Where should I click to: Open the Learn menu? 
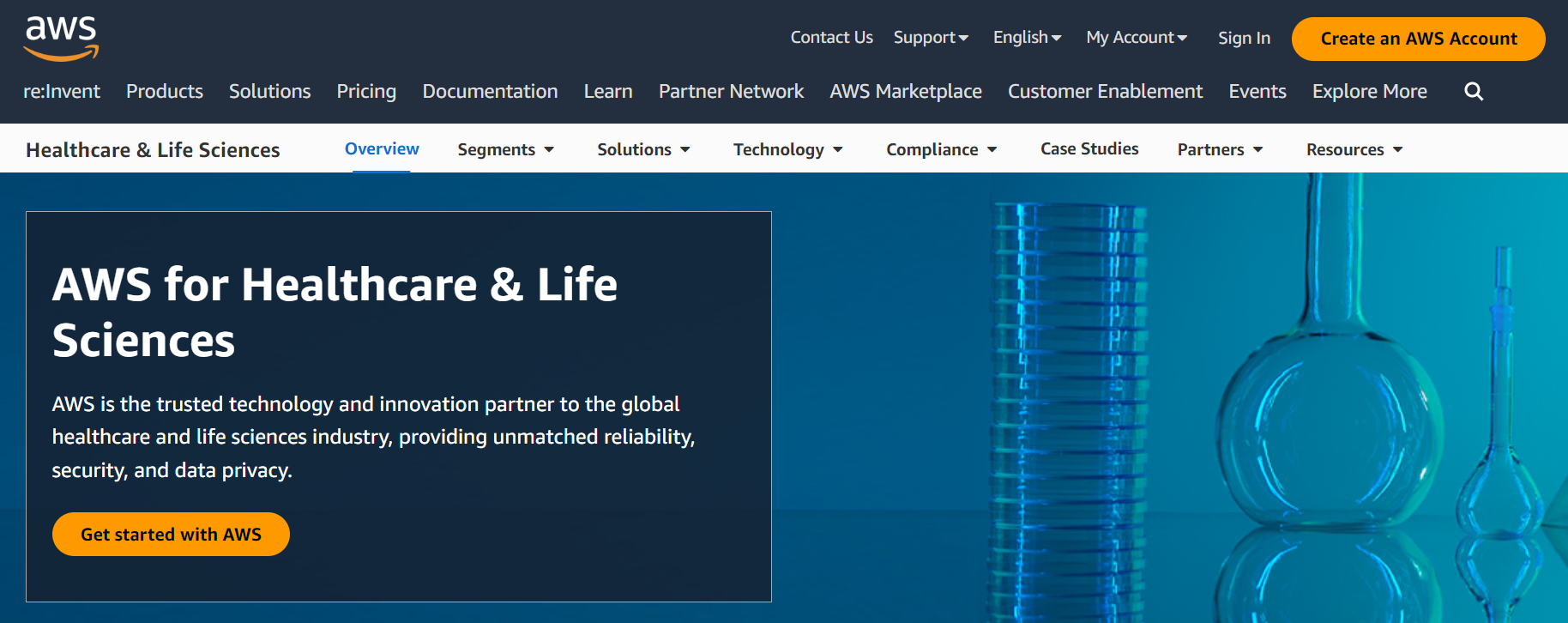(608, 91)
